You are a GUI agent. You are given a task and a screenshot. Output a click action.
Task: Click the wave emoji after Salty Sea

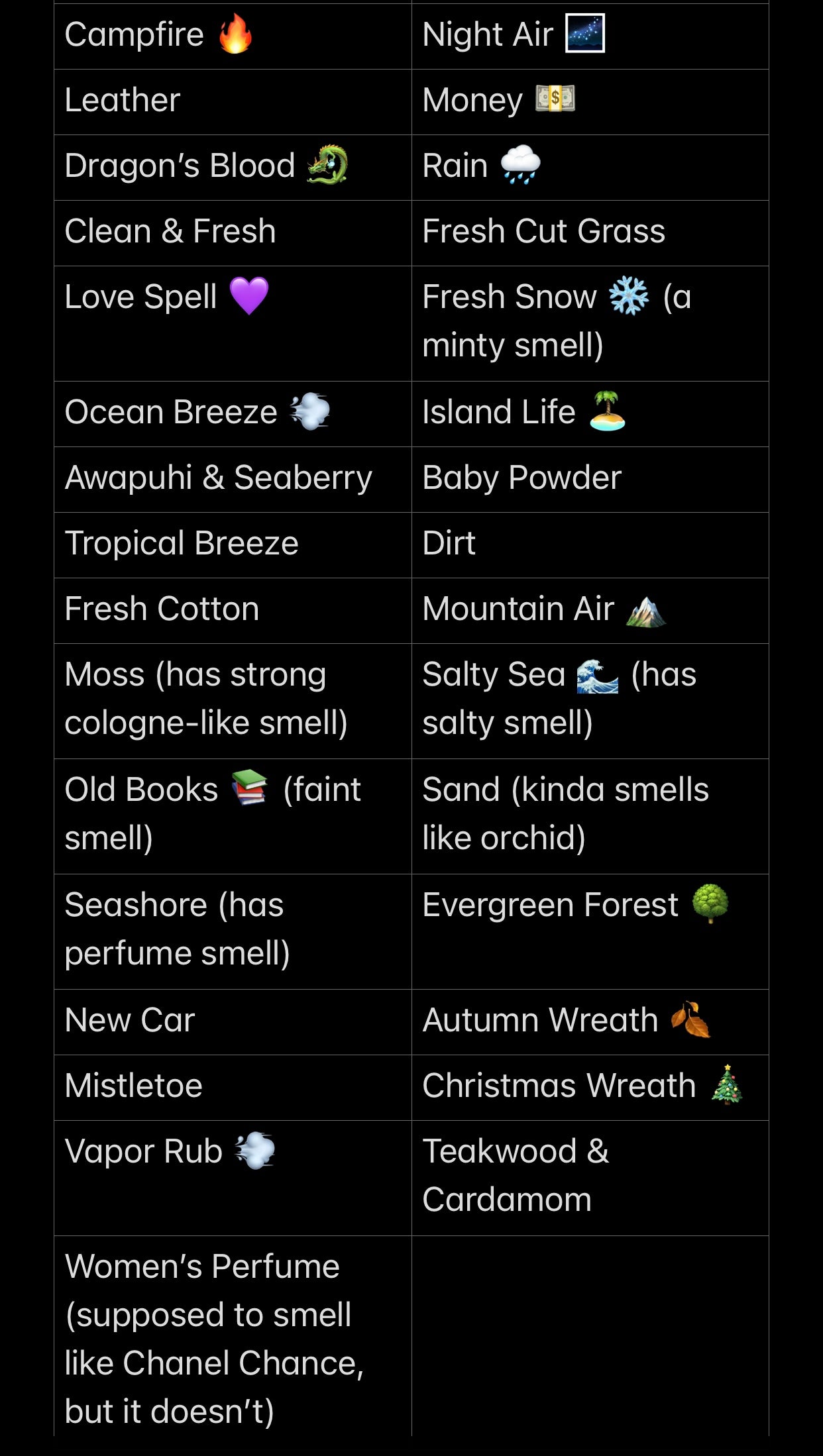[597, 675]
